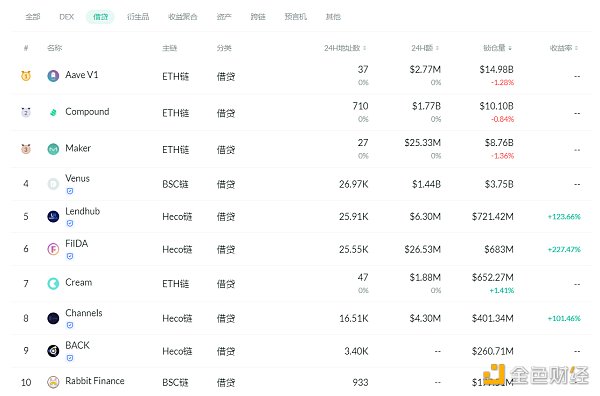Click the verified shield badge under Venus
This screenshot has height=396, width=600.
pos(70,191)
